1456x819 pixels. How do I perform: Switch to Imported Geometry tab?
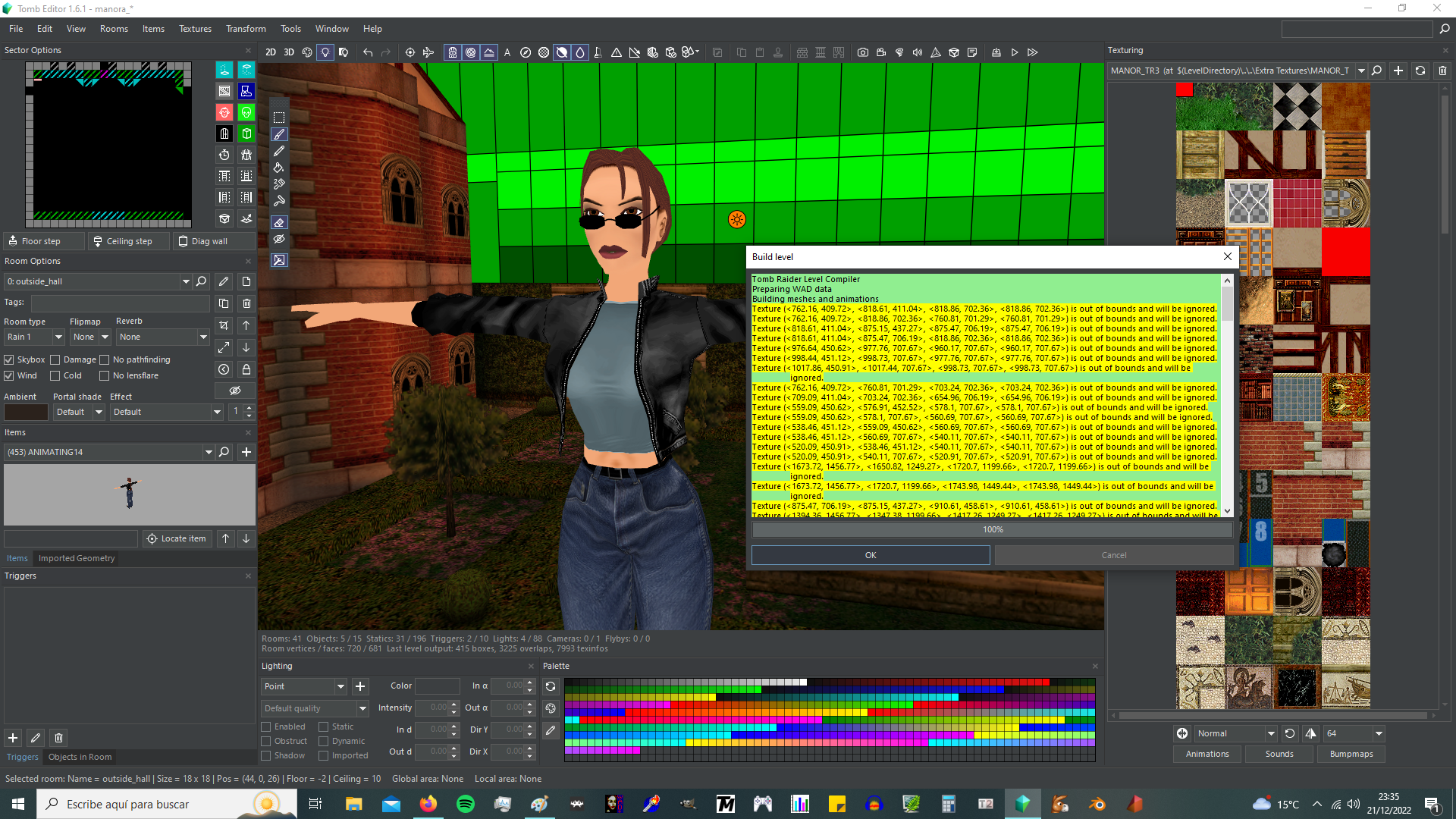(x=77, y=558)
